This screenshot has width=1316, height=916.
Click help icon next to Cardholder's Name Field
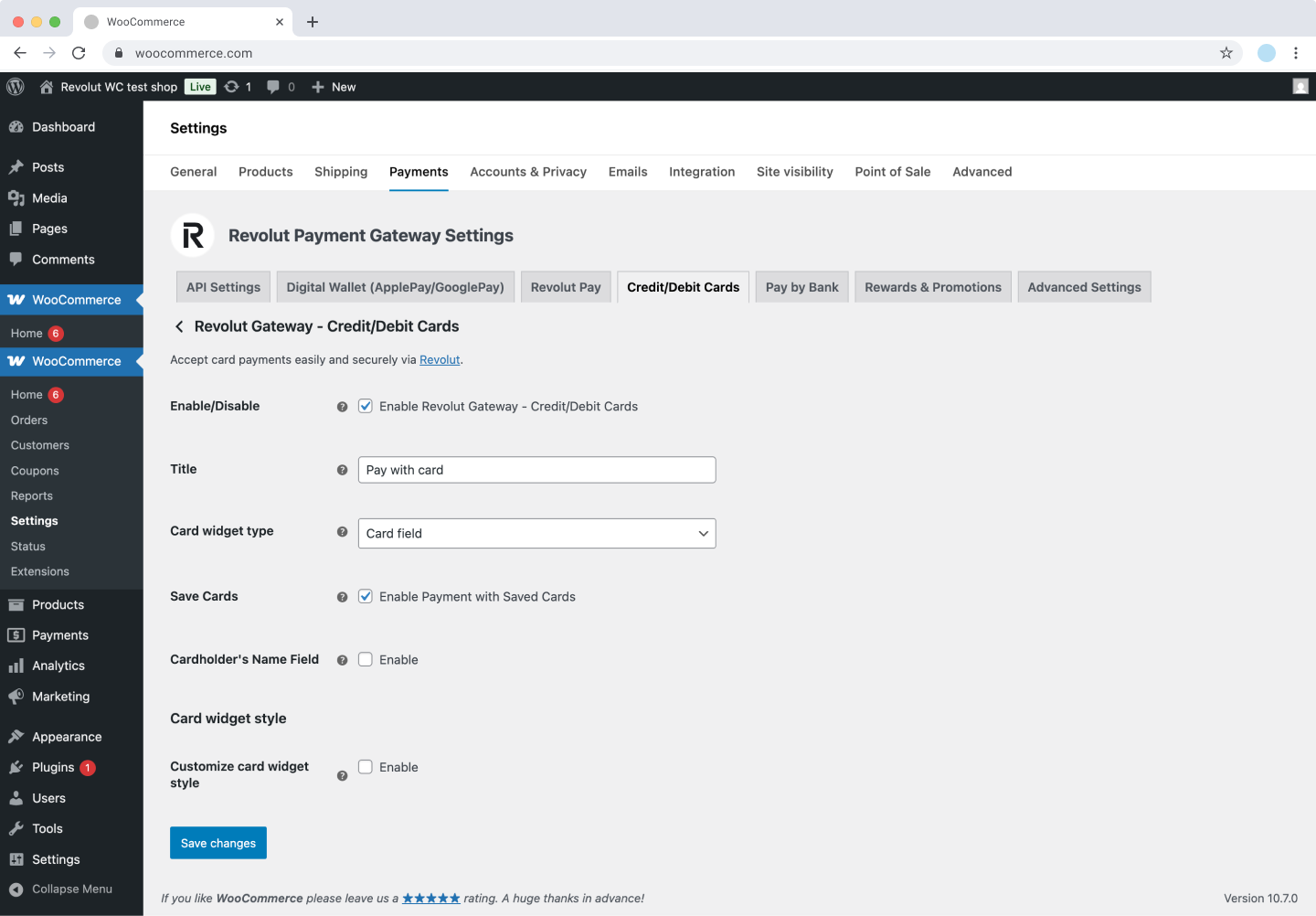pos(342,660)
